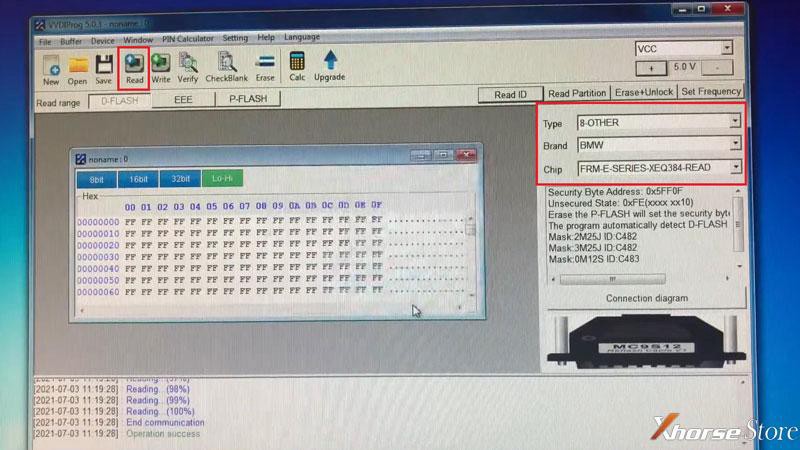The height and width of the screenshot is (450, 800).
Task: Open the Language menu
Action: click(x=302, y=37)
